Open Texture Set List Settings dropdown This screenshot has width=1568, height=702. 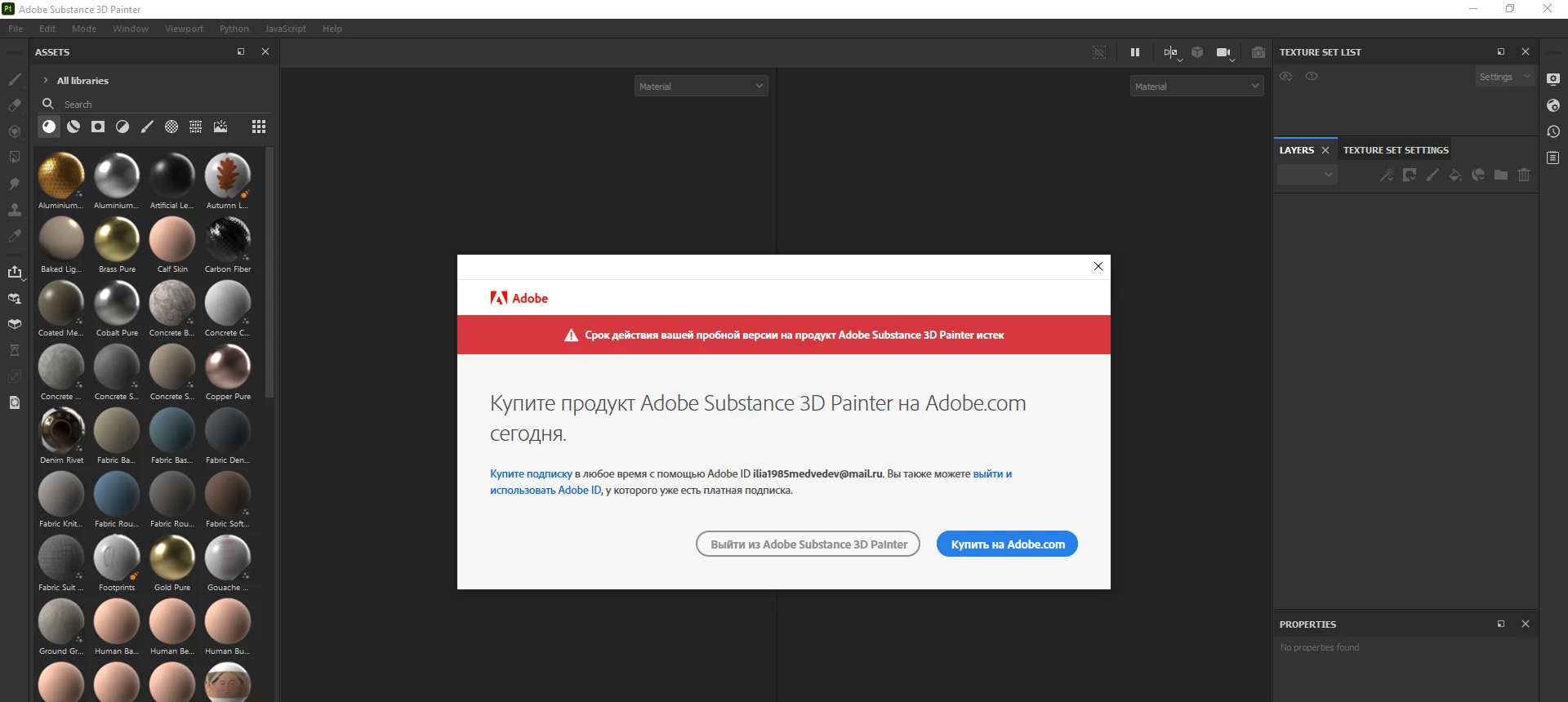[x=1504, y=77]
